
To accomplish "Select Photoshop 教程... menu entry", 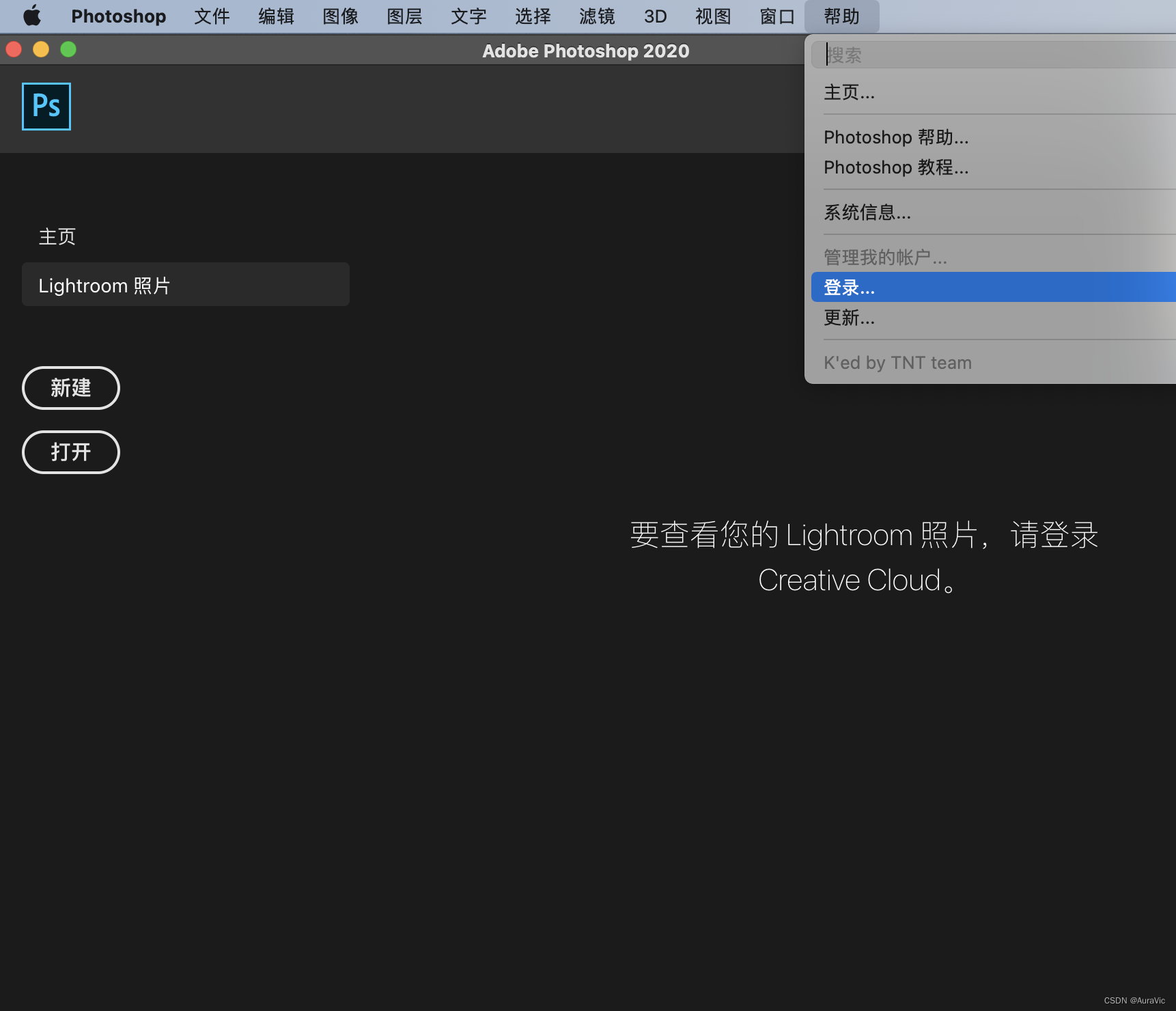I will pos(994,167).
